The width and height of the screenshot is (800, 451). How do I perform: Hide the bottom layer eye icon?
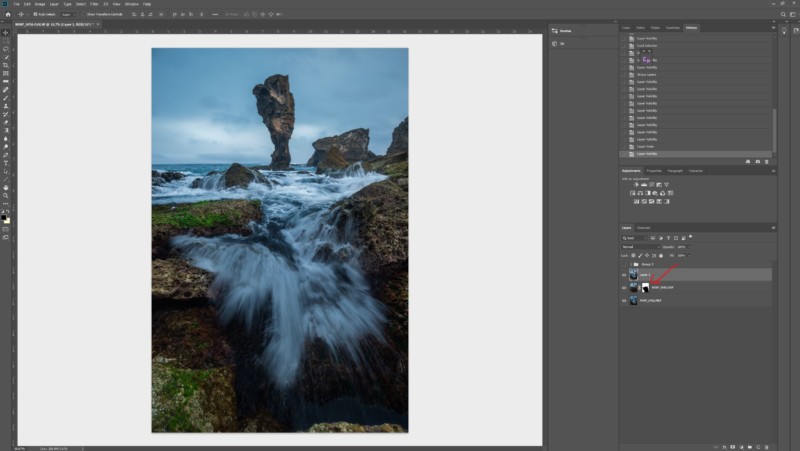[624, 301]
